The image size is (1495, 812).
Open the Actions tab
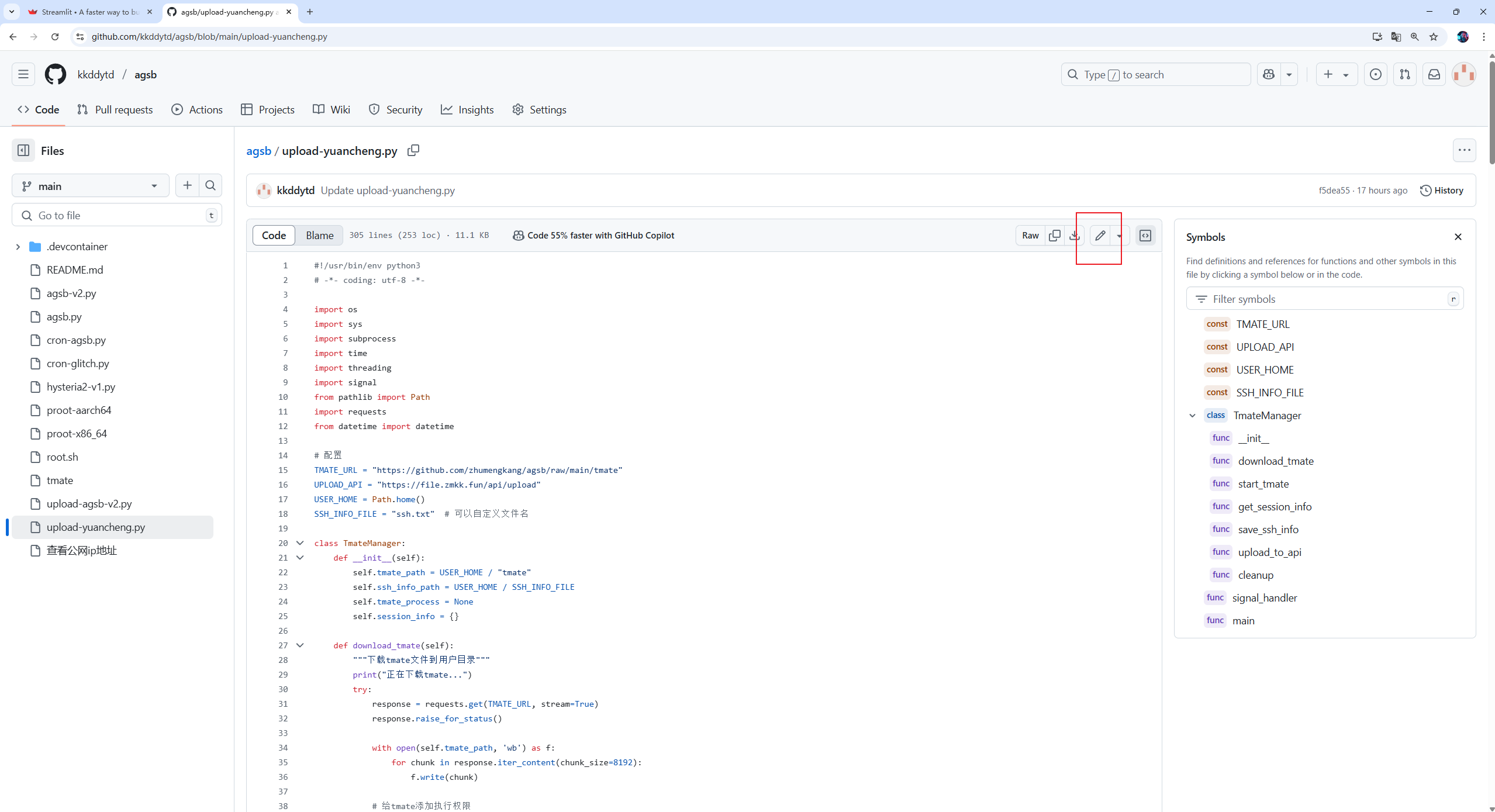[x=197, y=110]
